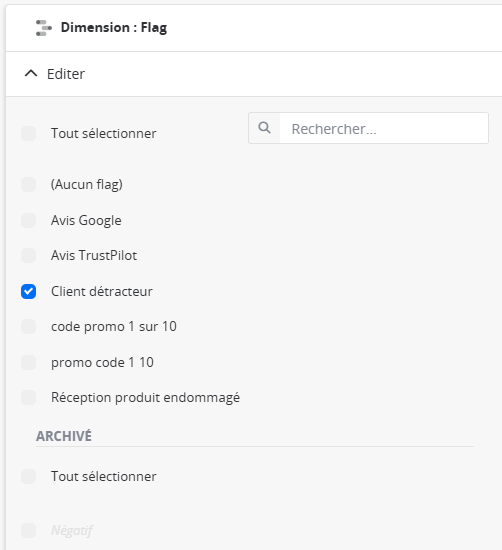502x550 pixels.
Task: Click the Dimension : Flag title
Action: (114, 28)
